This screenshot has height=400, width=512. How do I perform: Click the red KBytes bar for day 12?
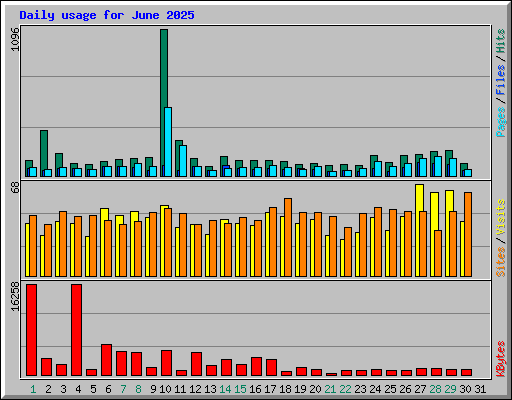click(x=196, y=364)
